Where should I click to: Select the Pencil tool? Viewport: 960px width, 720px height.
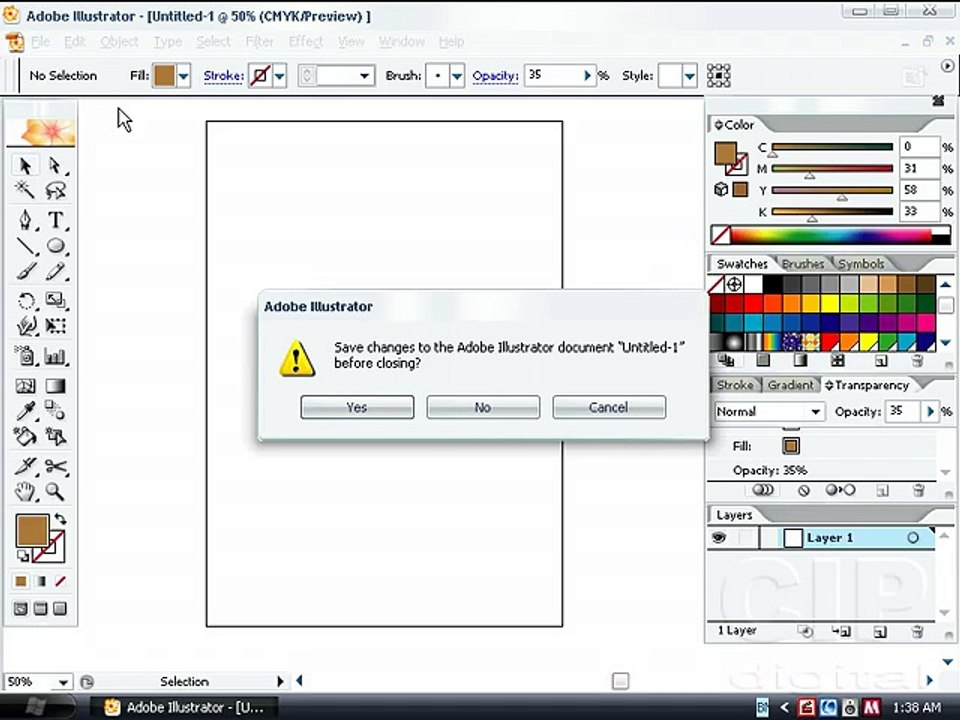pyautogui.click(x=55, y=271)
